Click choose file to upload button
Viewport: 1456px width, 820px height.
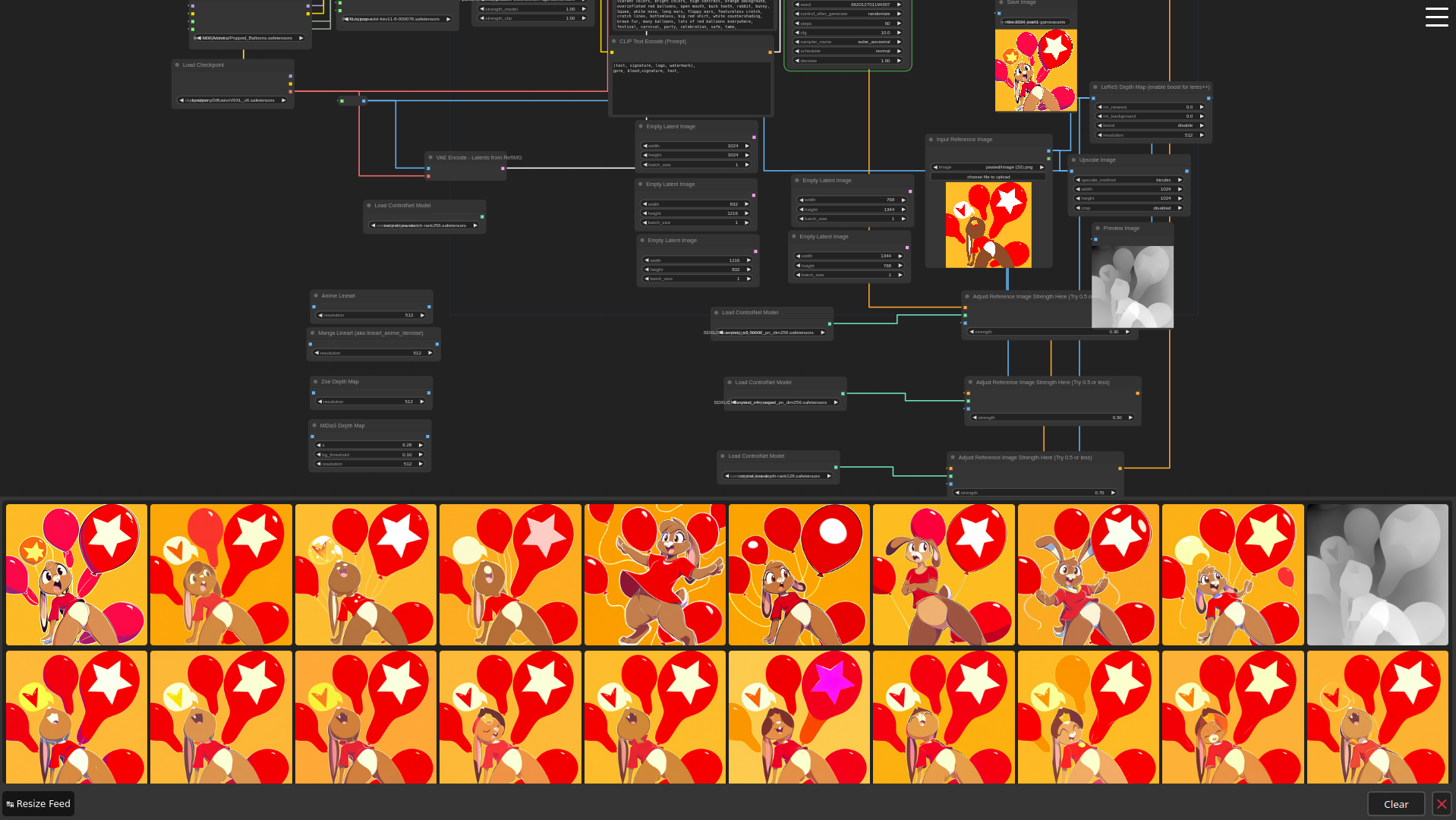pyautogui.click(x=988, y=177)
